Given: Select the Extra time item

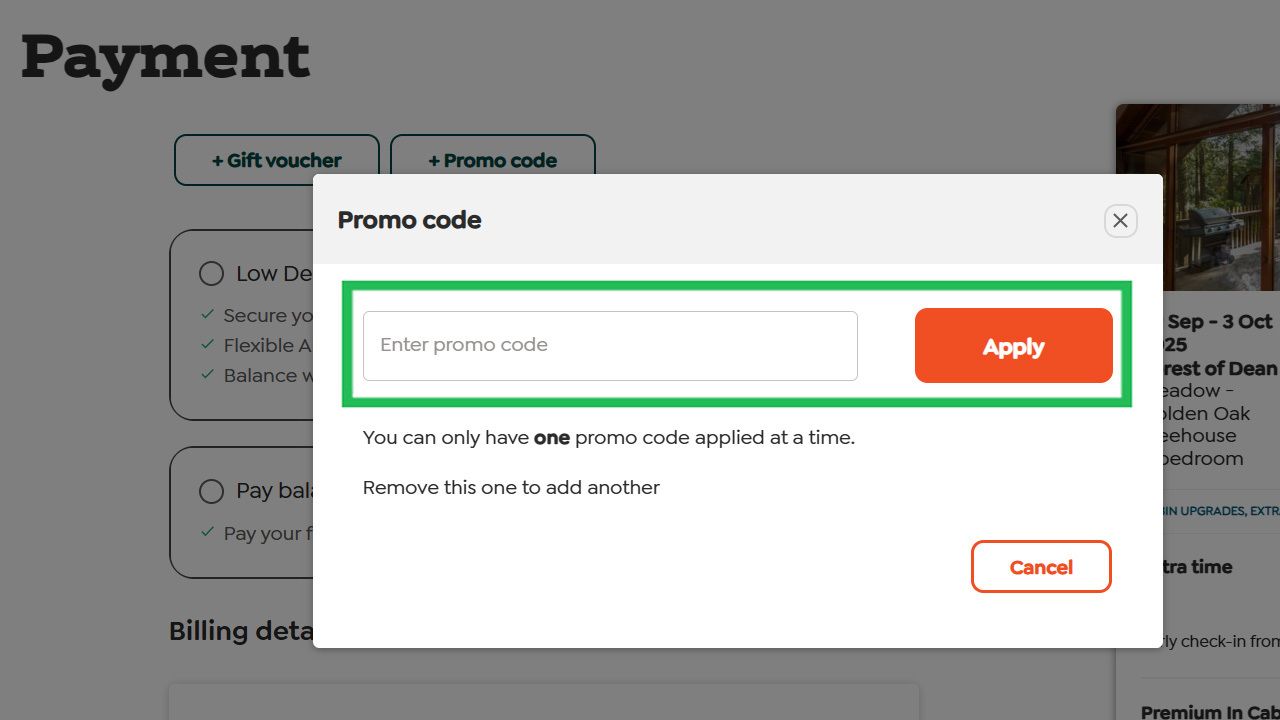Looking at the screenshot, I should click(x=1197, y=567).
